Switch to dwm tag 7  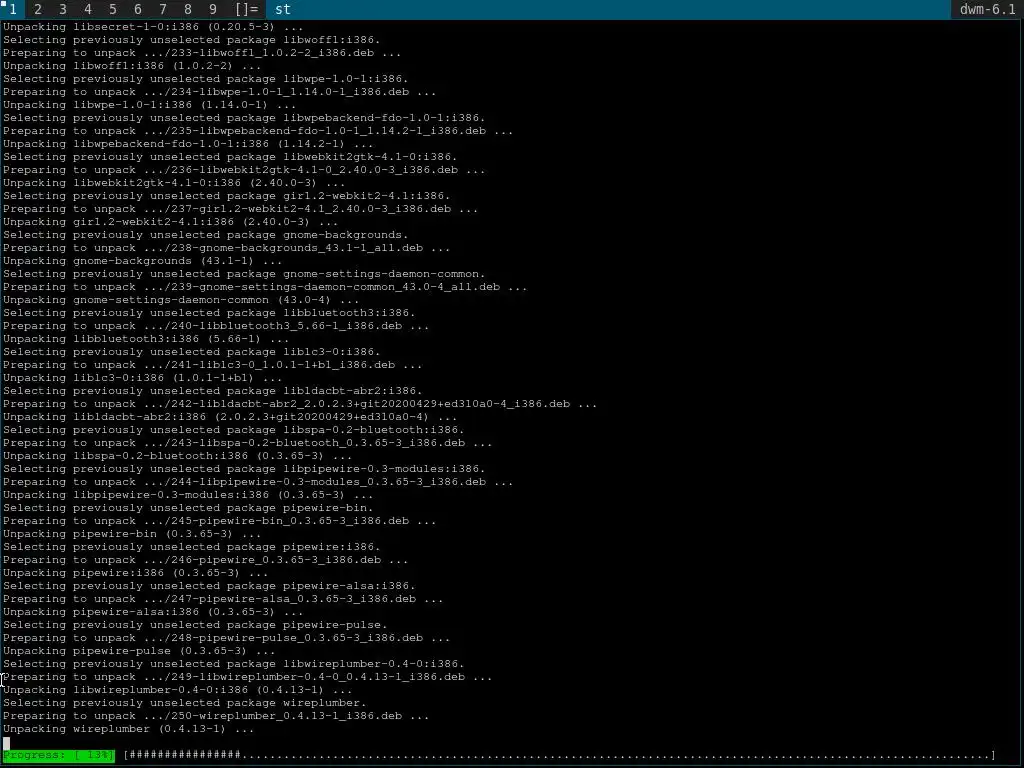coord(163,9)
